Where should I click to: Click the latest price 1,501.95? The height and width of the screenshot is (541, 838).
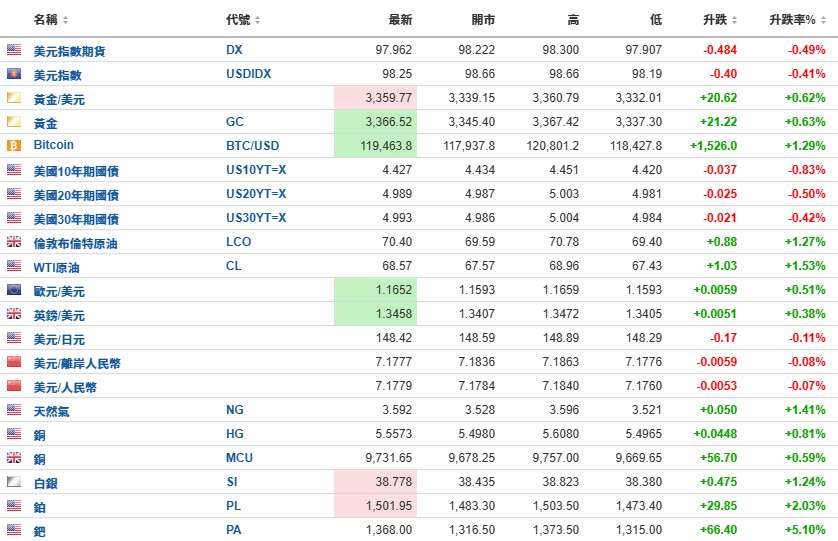(x=389, y=506)
